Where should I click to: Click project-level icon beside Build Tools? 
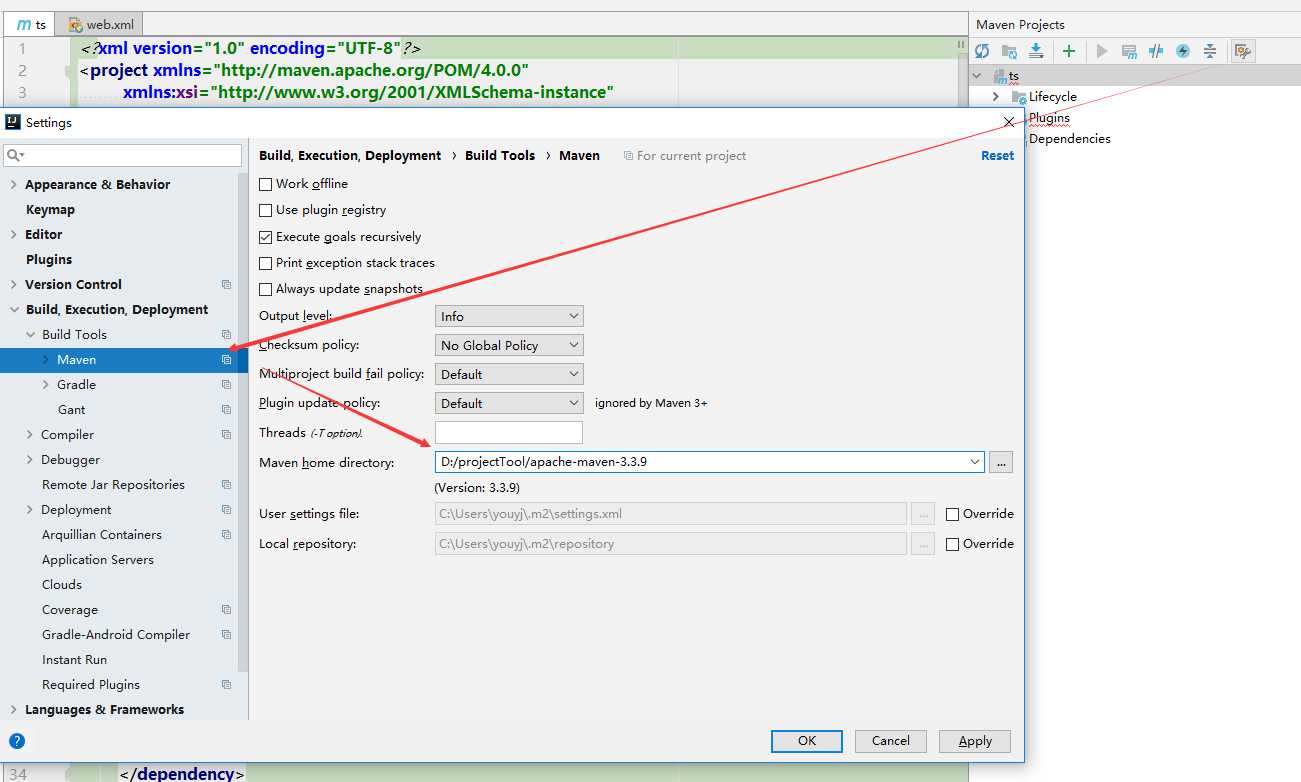pos(226,335)
